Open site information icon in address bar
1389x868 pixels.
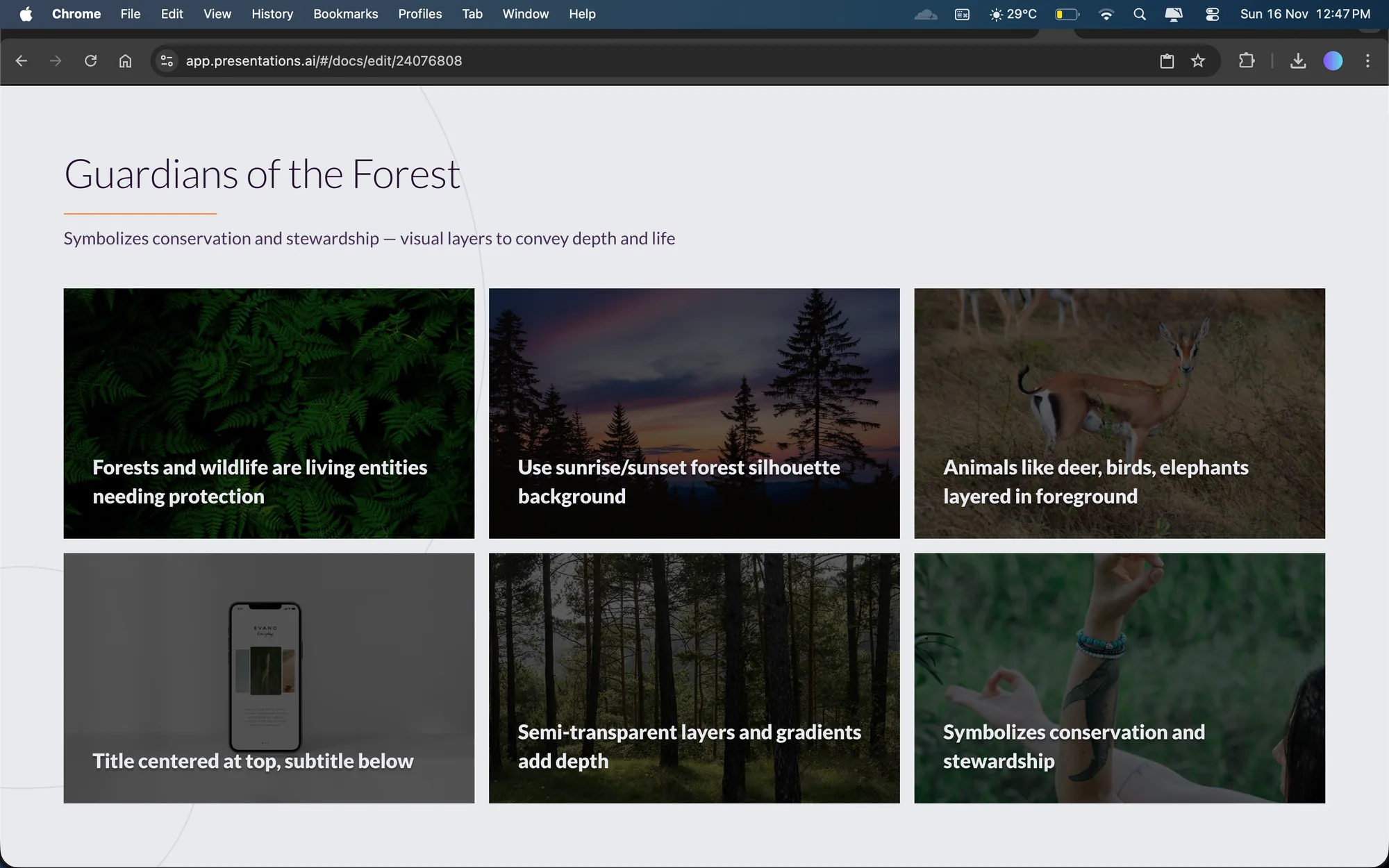tap(167, 61)
